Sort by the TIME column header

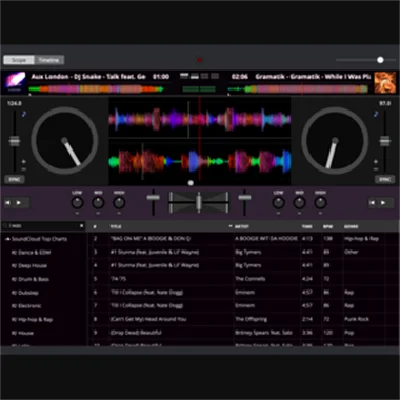[307, 226]
